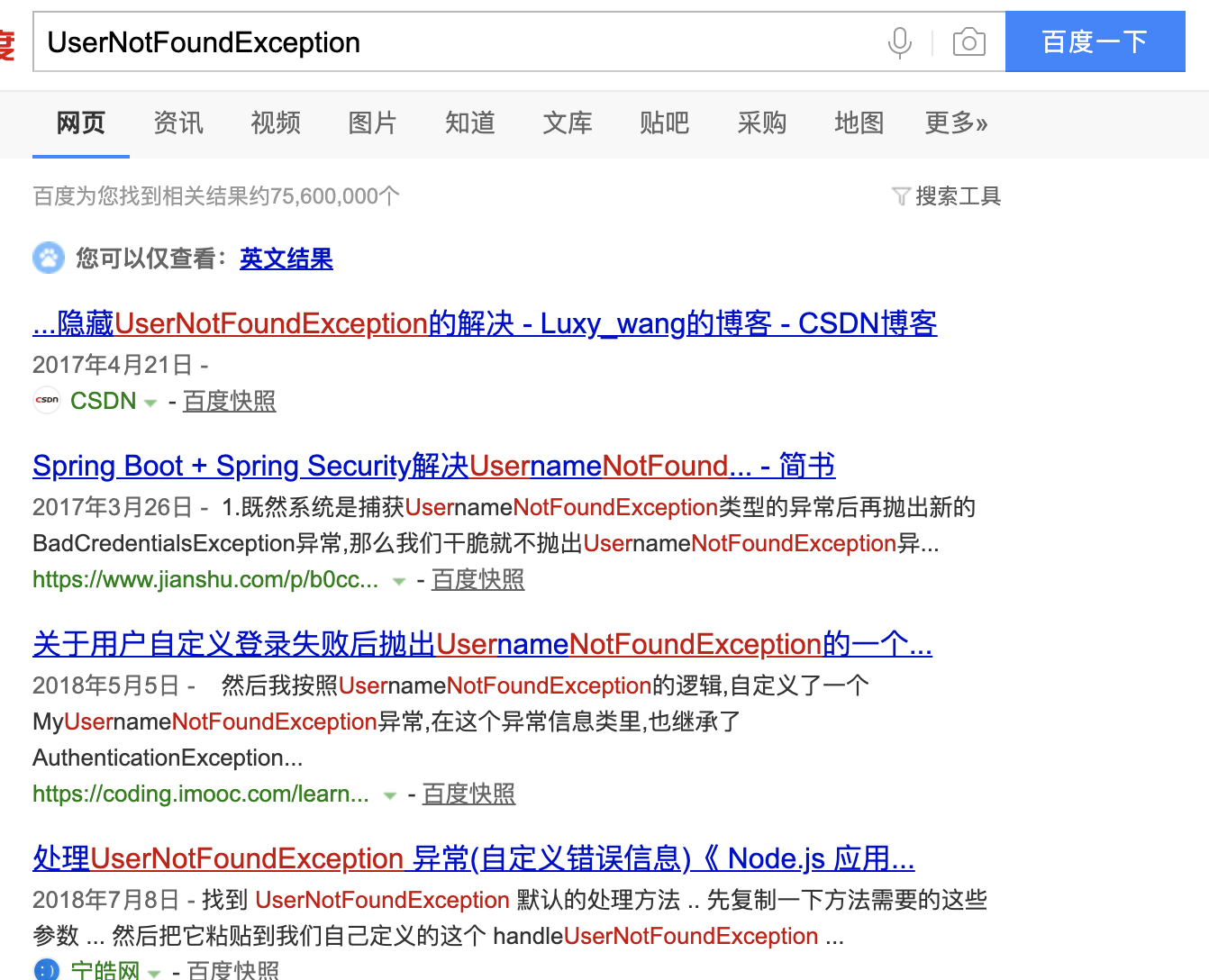Click the result count text 约75,600,000个
This screenshot has width=1209, height=980.
click(323, 196)
